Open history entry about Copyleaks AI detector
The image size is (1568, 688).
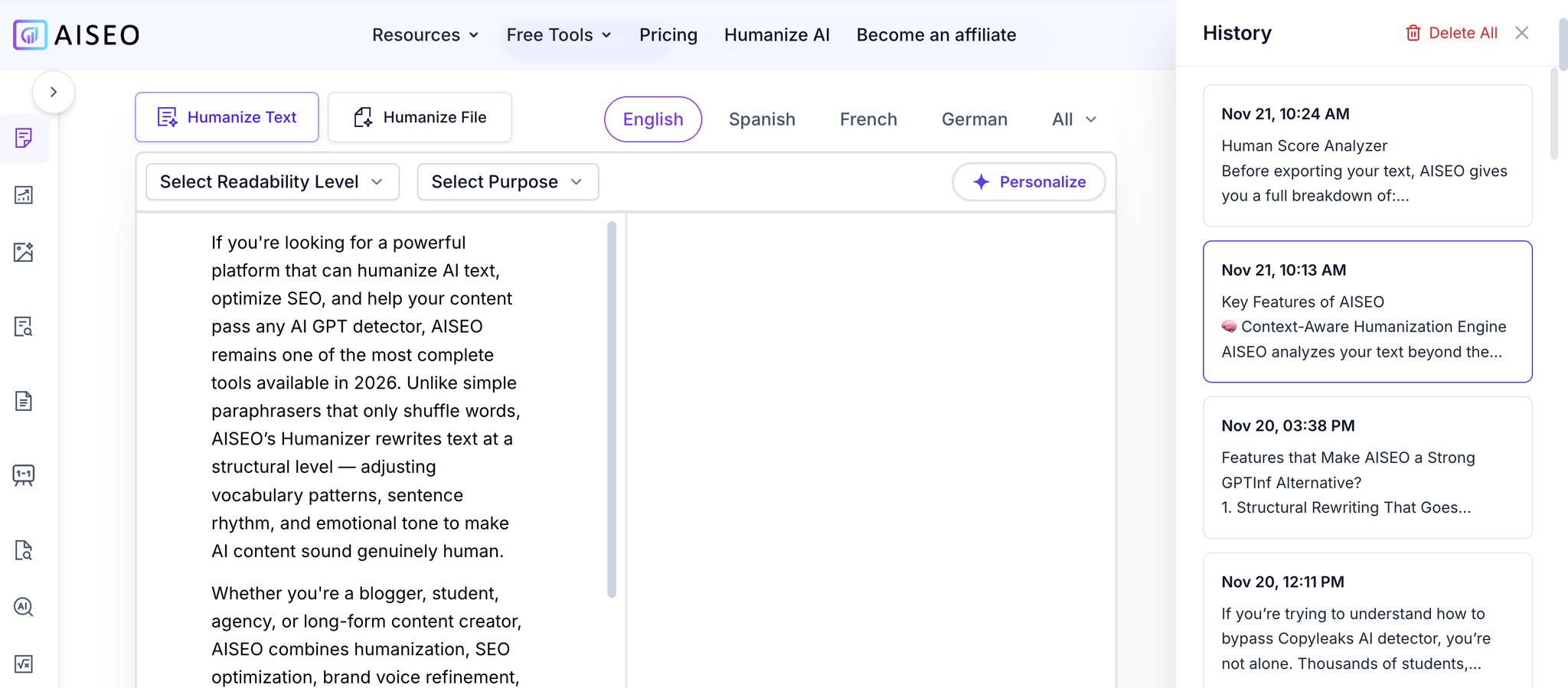[x=1367, y=621]
